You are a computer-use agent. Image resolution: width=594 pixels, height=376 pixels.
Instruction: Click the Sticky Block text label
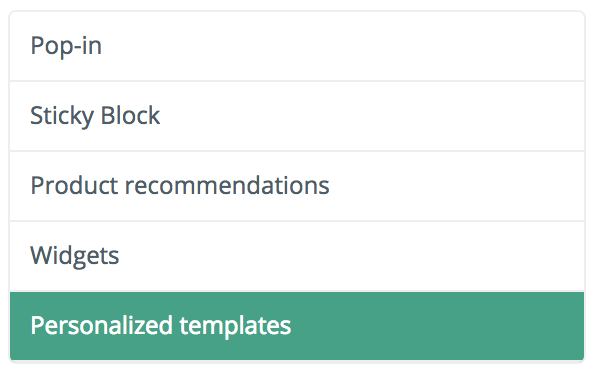pos(95,115)
